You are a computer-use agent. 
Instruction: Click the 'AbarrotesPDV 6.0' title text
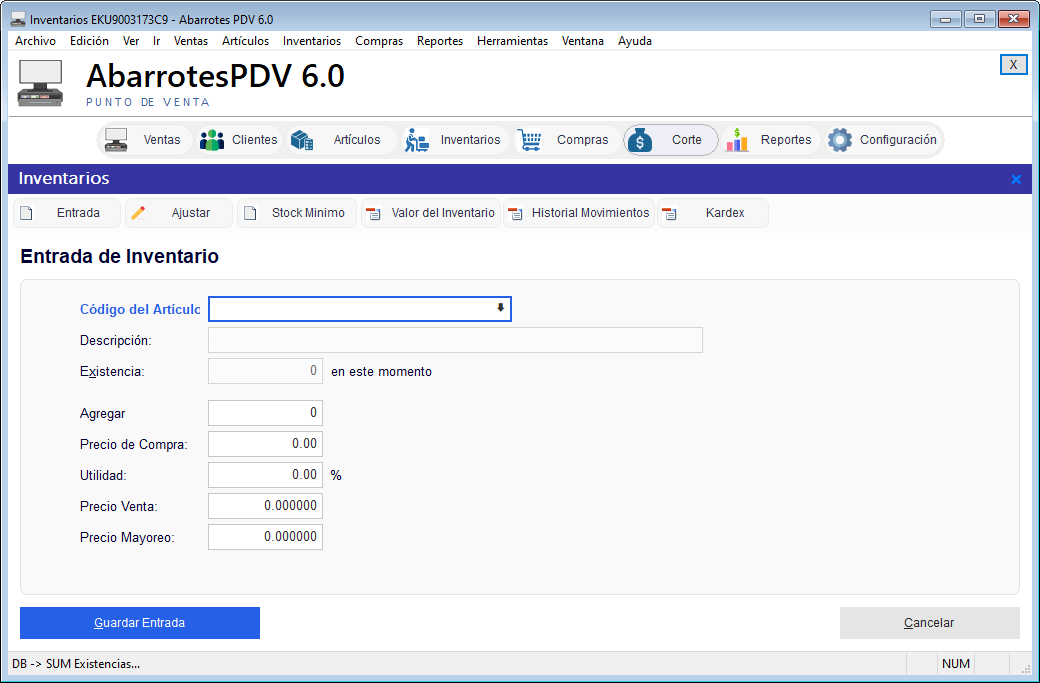pyautogui.click(x=216, y=76)
